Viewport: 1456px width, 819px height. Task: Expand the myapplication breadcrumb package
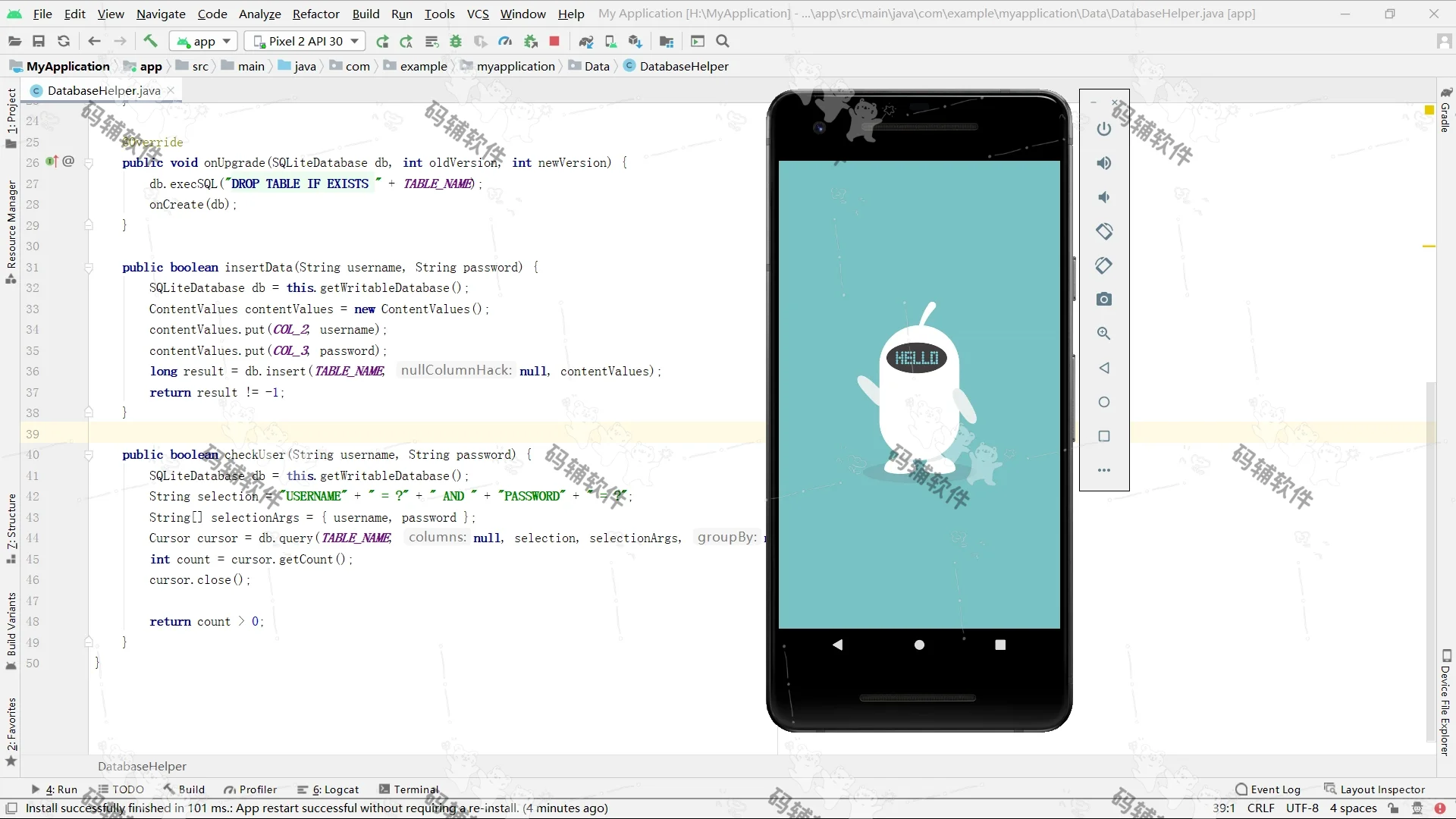(x=516, y=66)
